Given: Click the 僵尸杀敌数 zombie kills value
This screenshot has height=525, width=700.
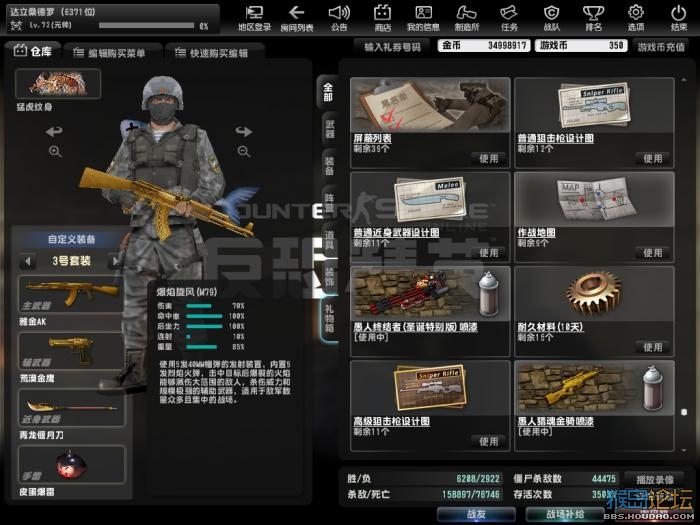Looking at the screenshot, I should pos(604,479).
